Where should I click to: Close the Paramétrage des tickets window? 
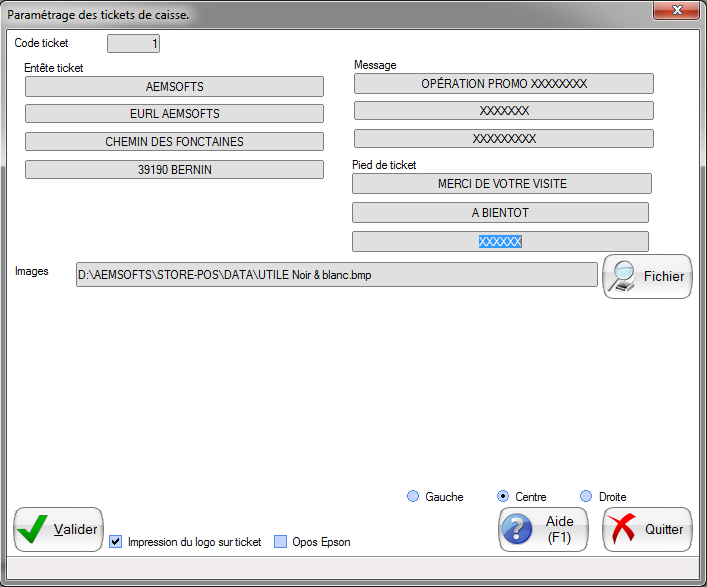click(676, 10)
